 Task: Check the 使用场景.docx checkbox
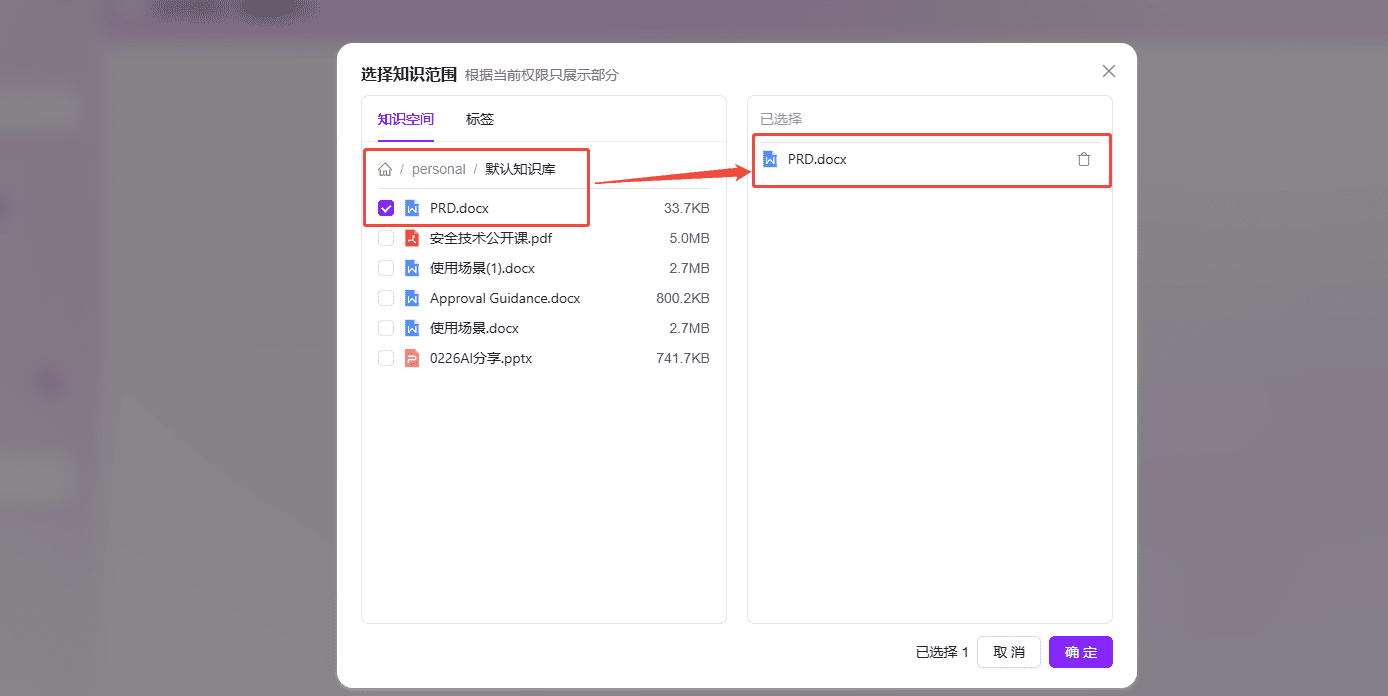click(386, 328)
